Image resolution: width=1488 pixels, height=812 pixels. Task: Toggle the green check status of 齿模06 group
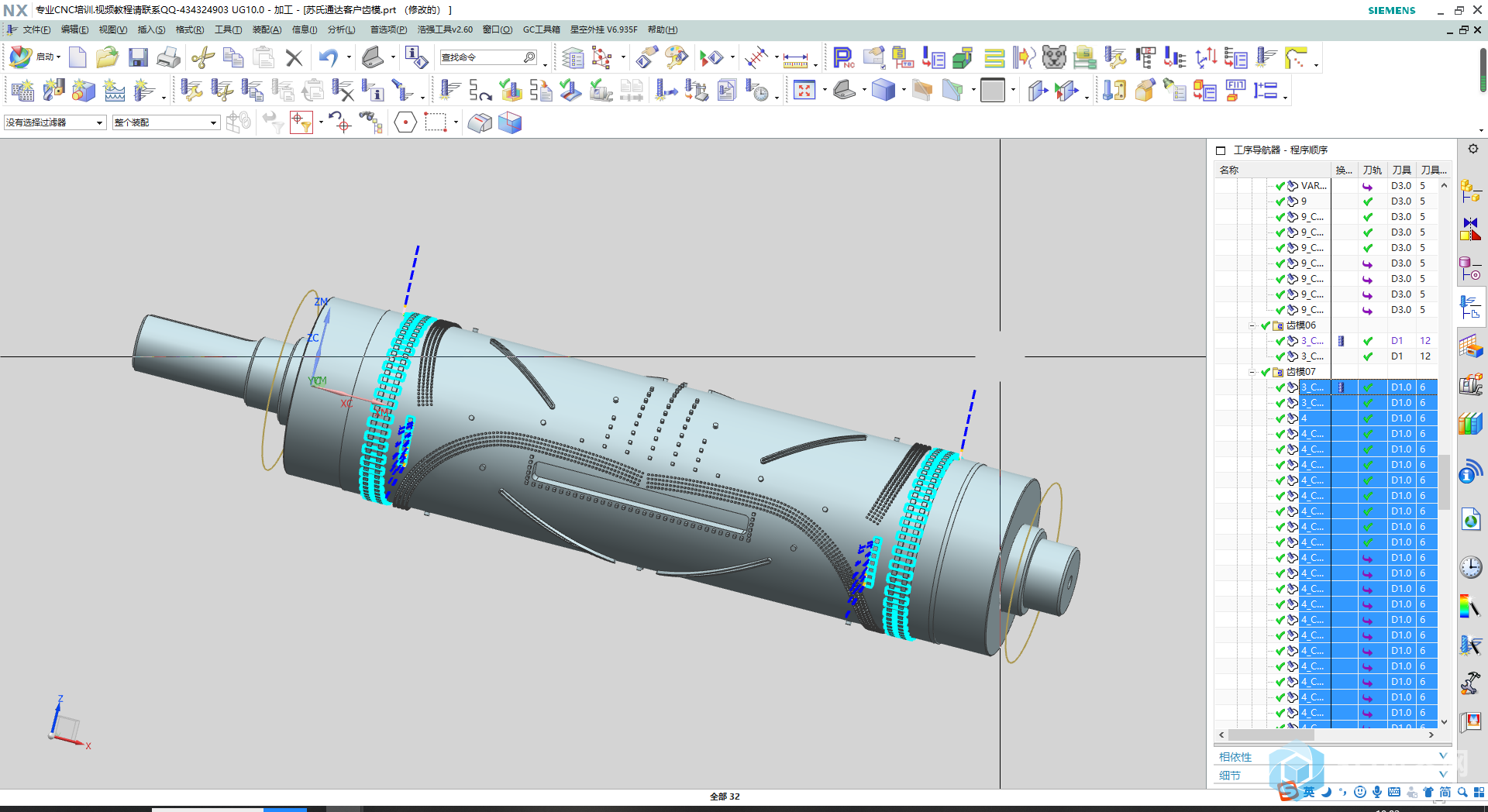[x=1266, y=325]
